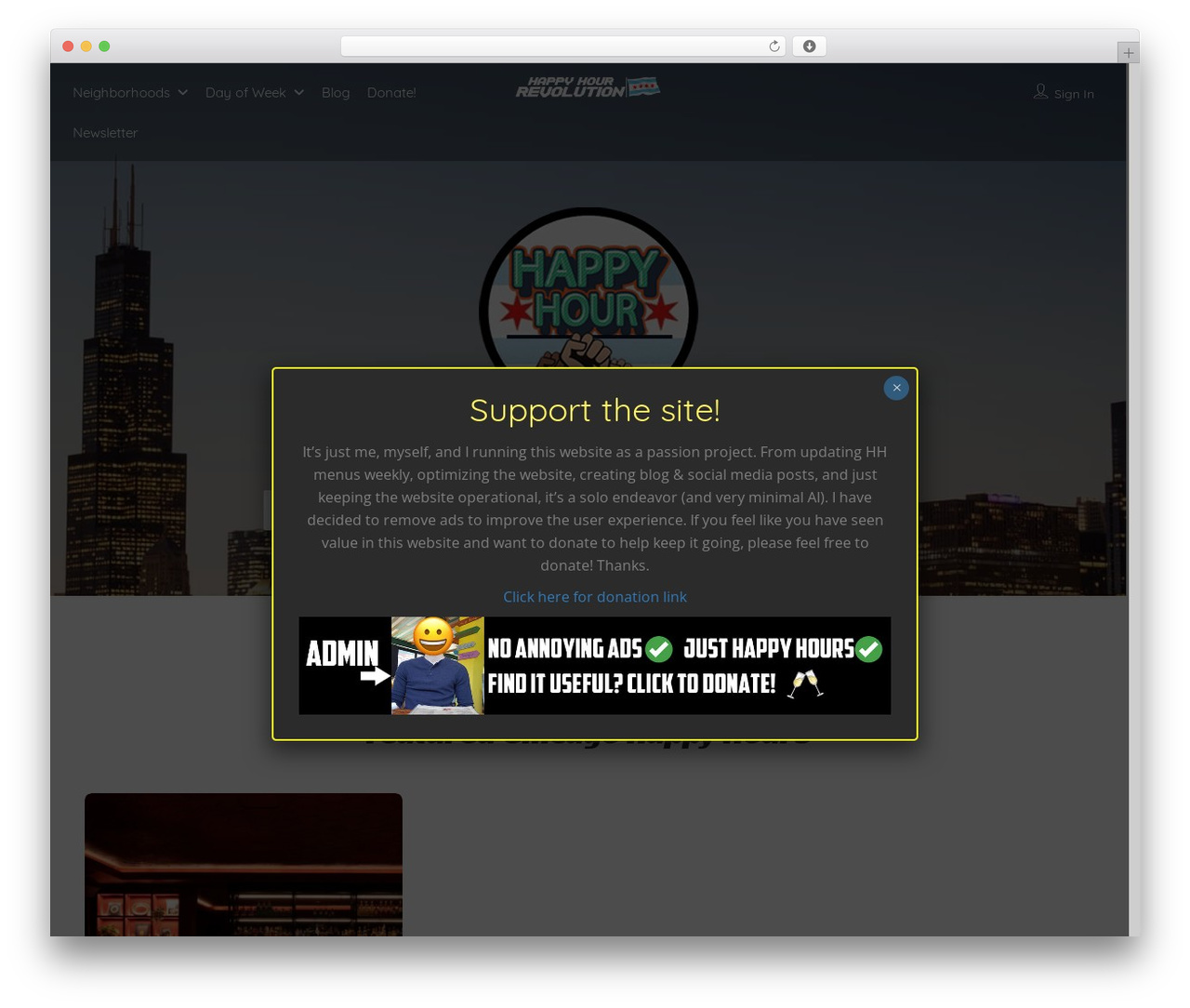This screenshot has height=1008, width=1190.
Task: Open the browser downloads icon
Action: (x=809, y=46)
